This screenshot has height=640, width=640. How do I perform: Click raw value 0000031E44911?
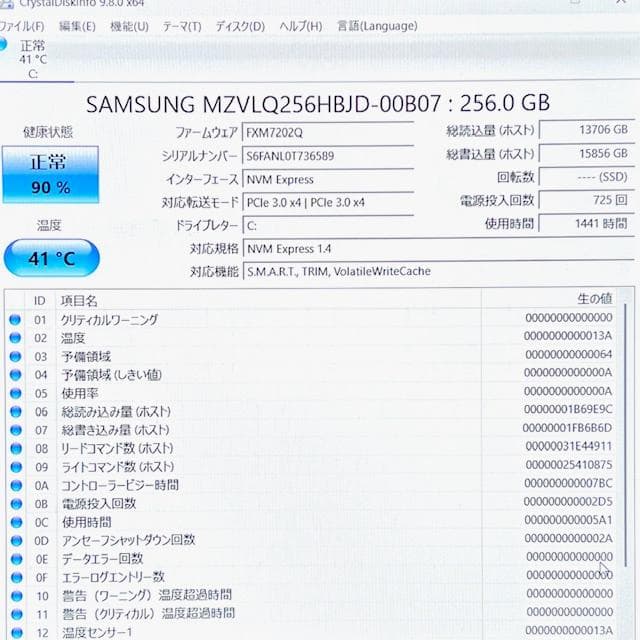[569, 446]
